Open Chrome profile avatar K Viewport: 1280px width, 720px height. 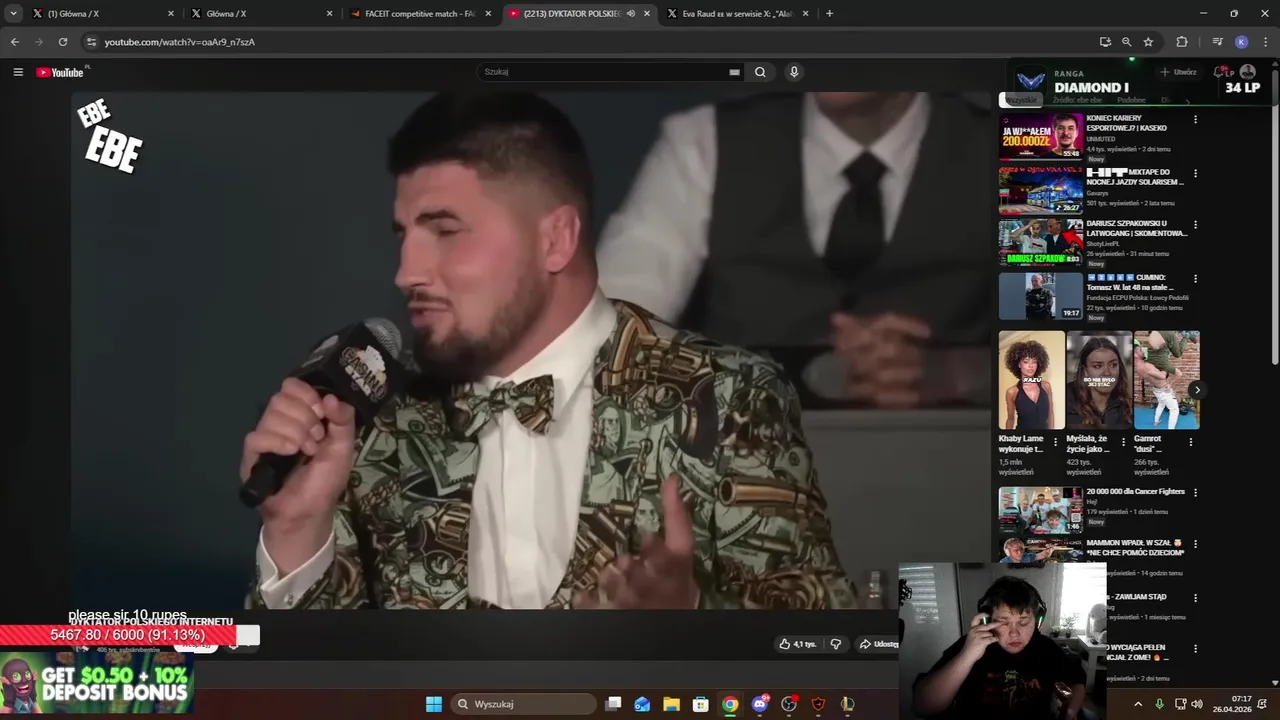coord(1241,42)
